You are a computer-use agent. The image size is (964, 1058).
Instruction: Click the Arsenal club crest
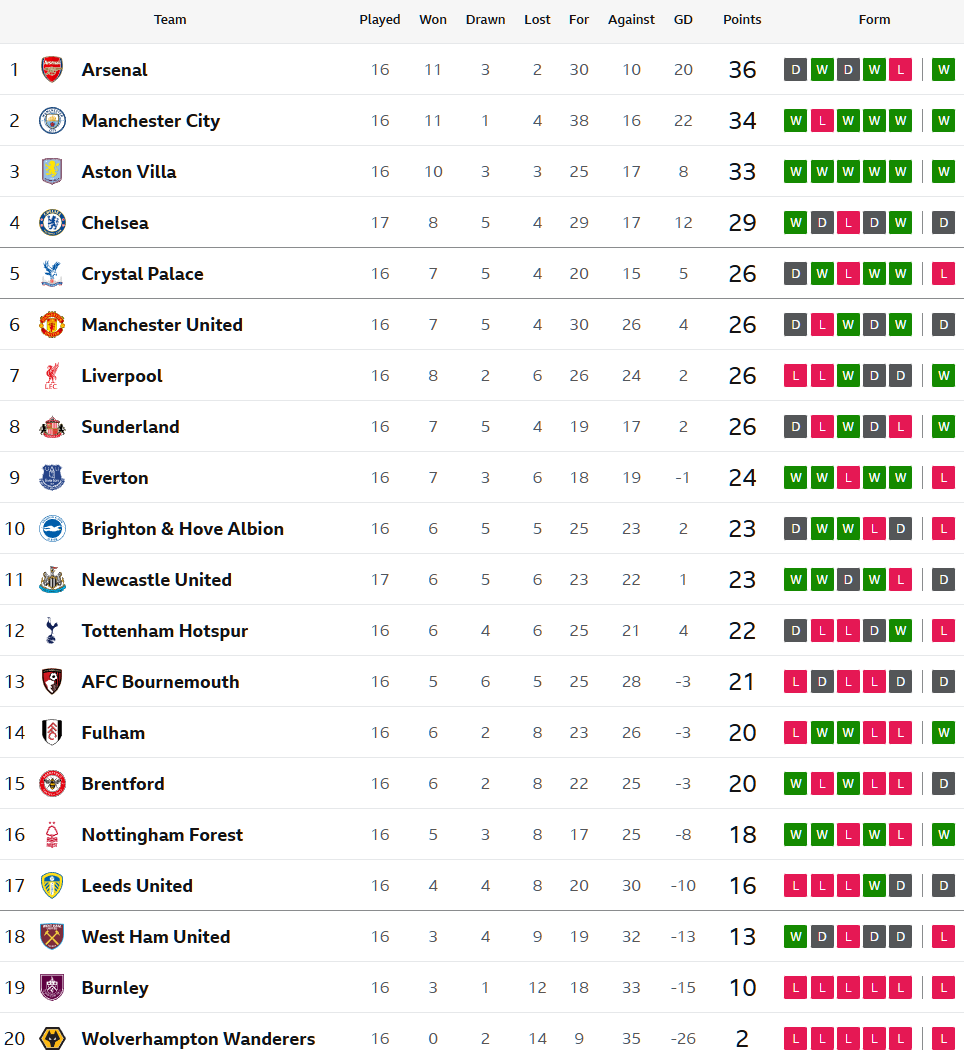pos(52,70)
